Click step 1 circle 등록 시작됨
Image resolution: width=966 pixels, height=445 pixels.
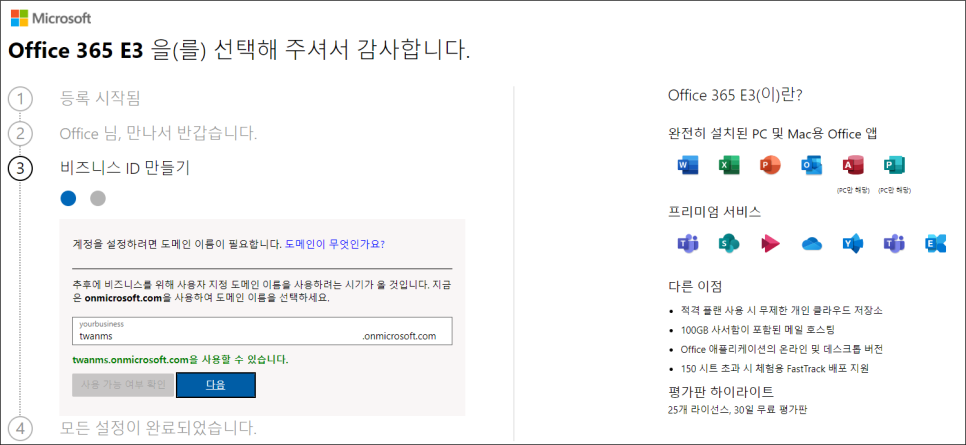[20, 99]
